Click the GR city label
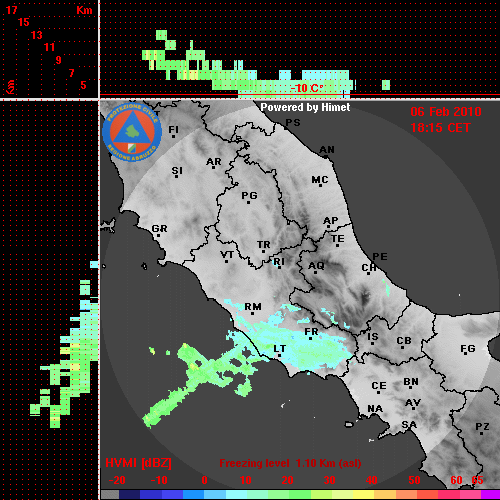The height and width of the screenshot is (500, 500). pos(159,229)
